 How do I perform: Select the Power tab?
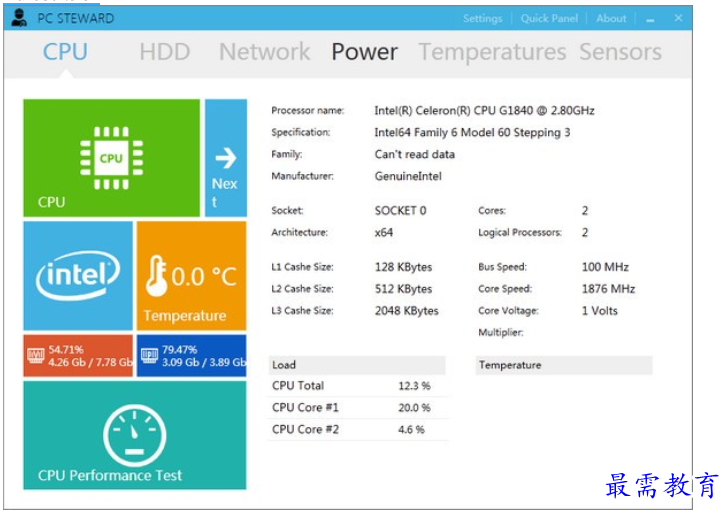(364, 51)
